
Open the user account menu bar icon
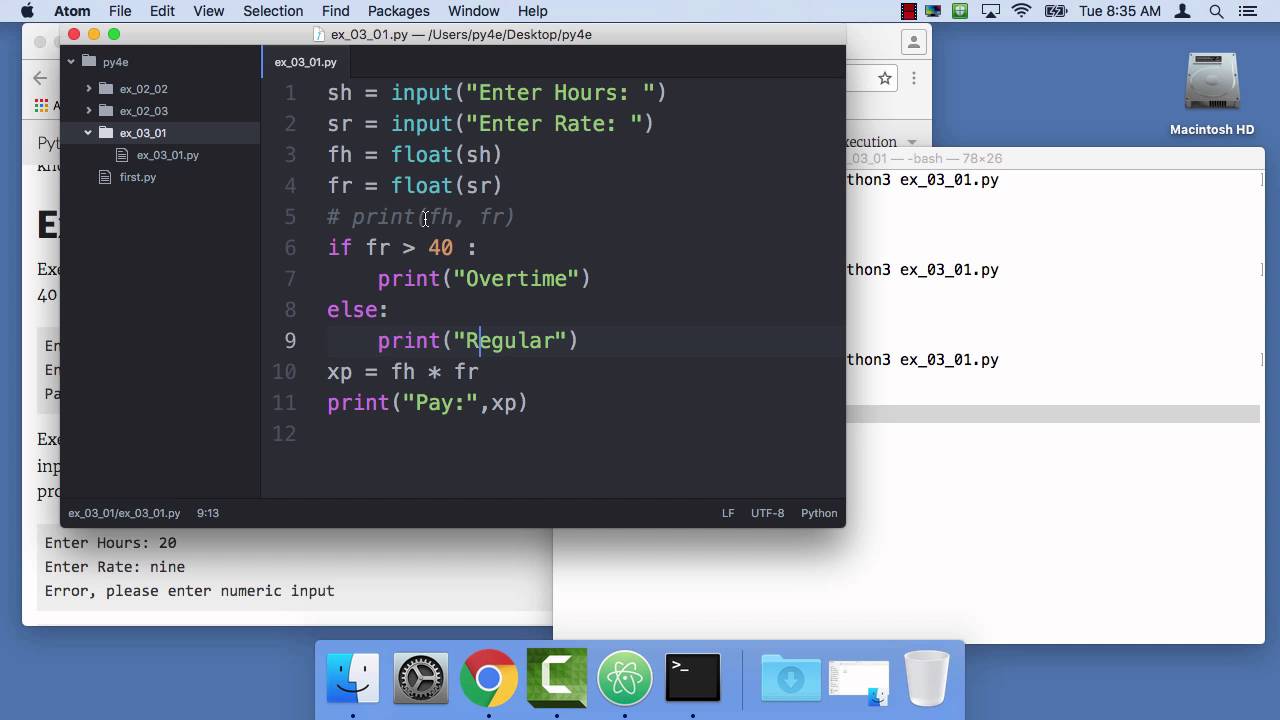(1185, 11)
